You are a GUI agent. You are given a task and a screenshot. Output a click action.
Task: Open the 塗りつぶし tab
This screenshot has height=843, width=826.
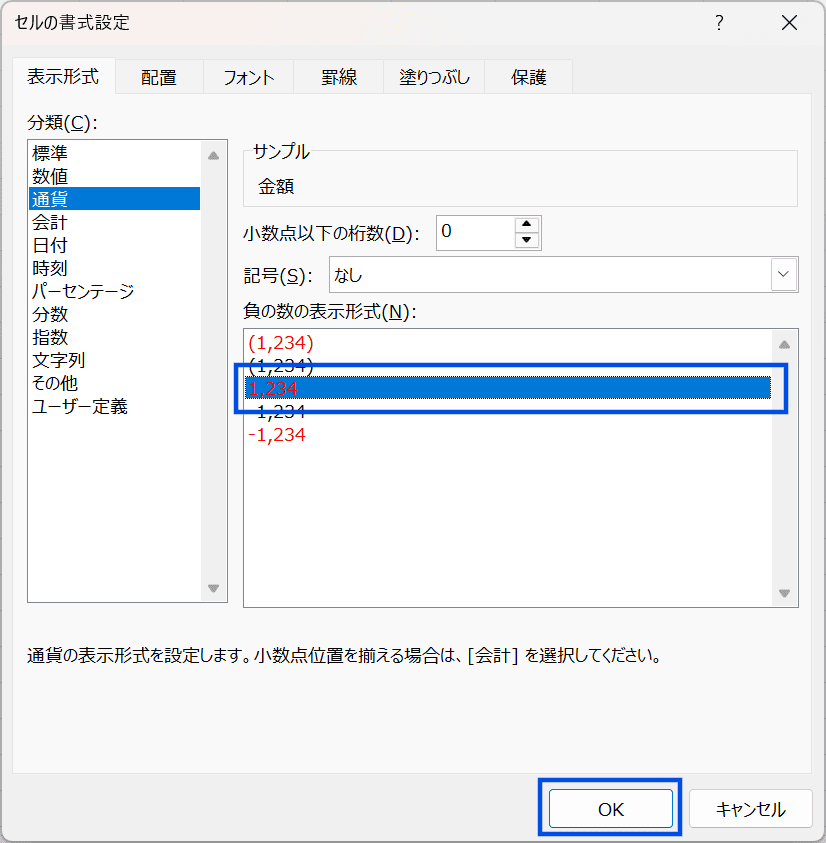(x=434, y=77)
